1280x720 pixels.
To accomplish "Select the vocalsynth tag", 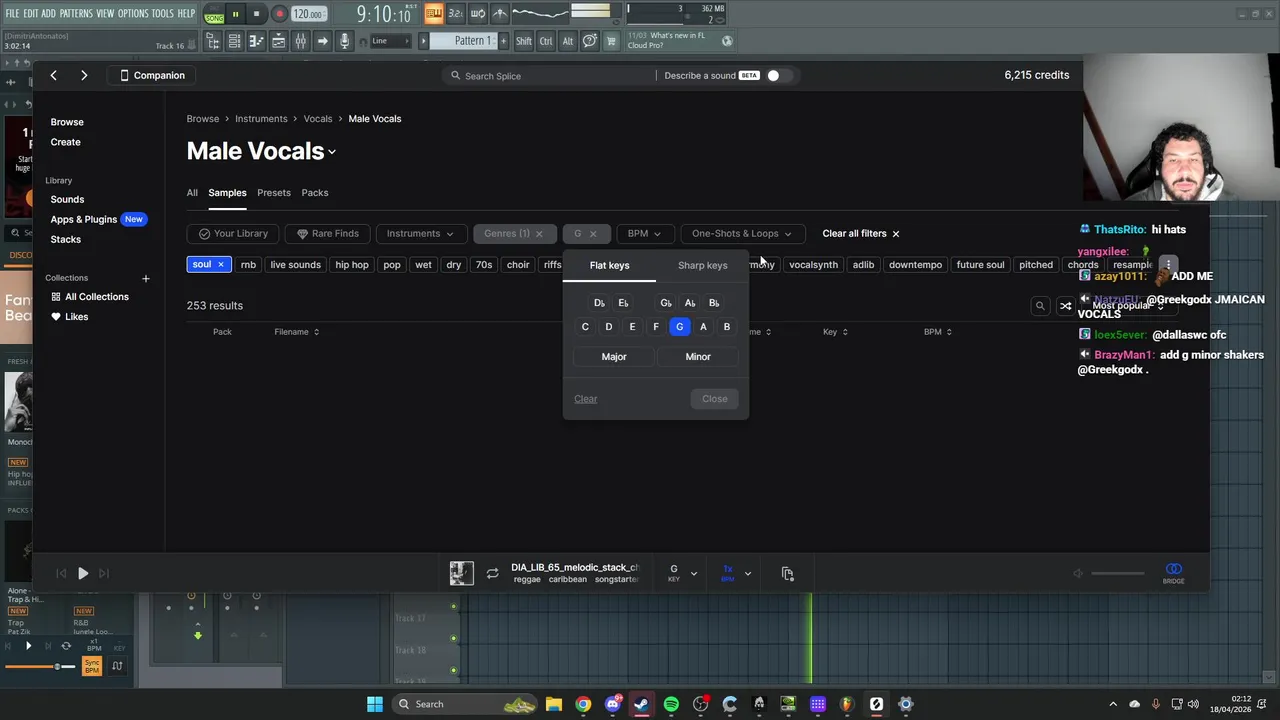I will pyautogui.click(x=813, y=265).
